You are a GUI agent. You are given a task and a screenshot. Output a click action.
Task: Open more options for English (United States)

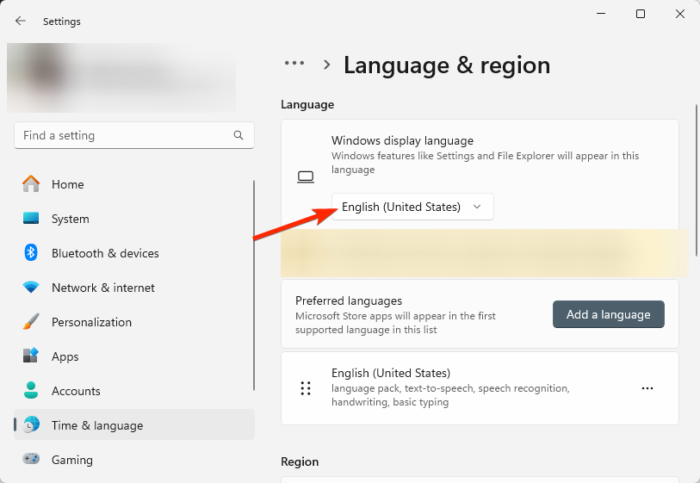pyautogui.click(x=647, y=388)
